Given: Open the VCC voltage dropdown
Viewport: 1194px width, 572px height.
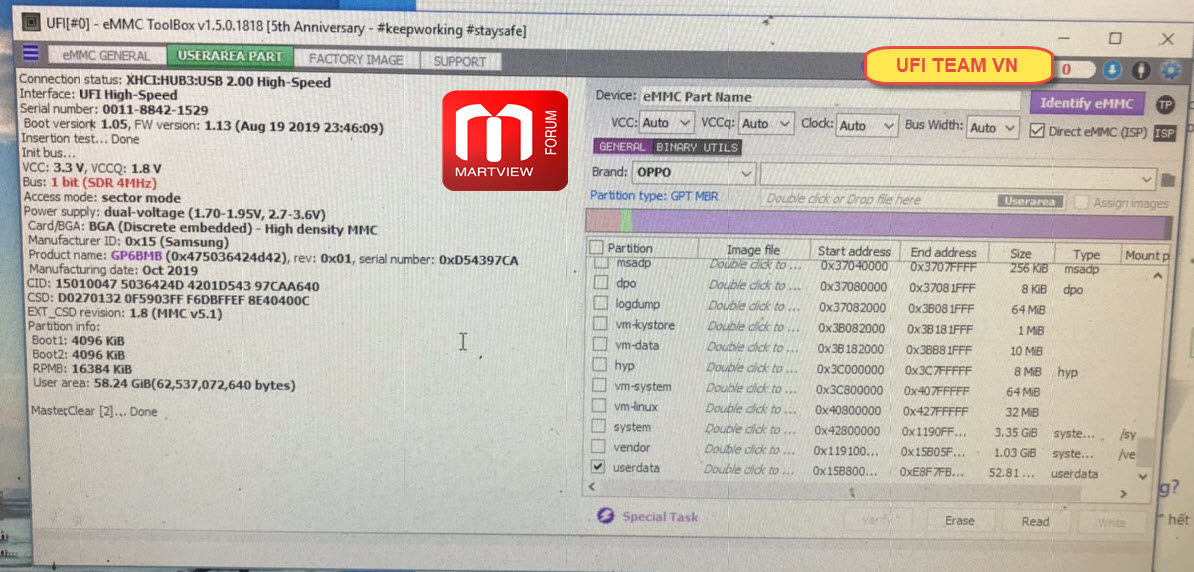Looking at the screenshot, I should pos(666,123).
